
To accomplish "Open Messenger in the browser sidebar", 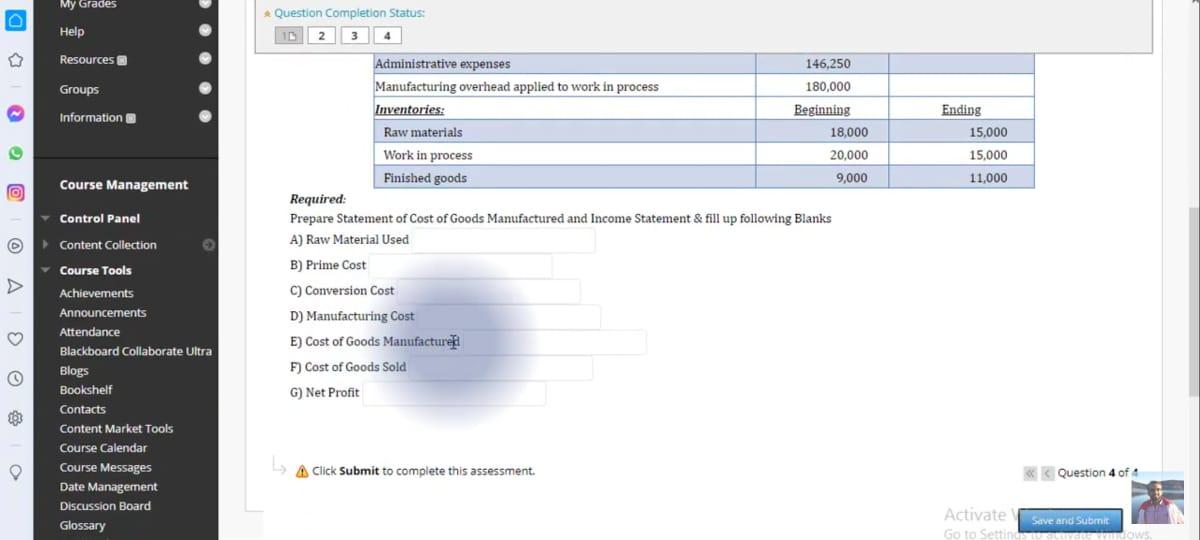I will tap(15, 116).
